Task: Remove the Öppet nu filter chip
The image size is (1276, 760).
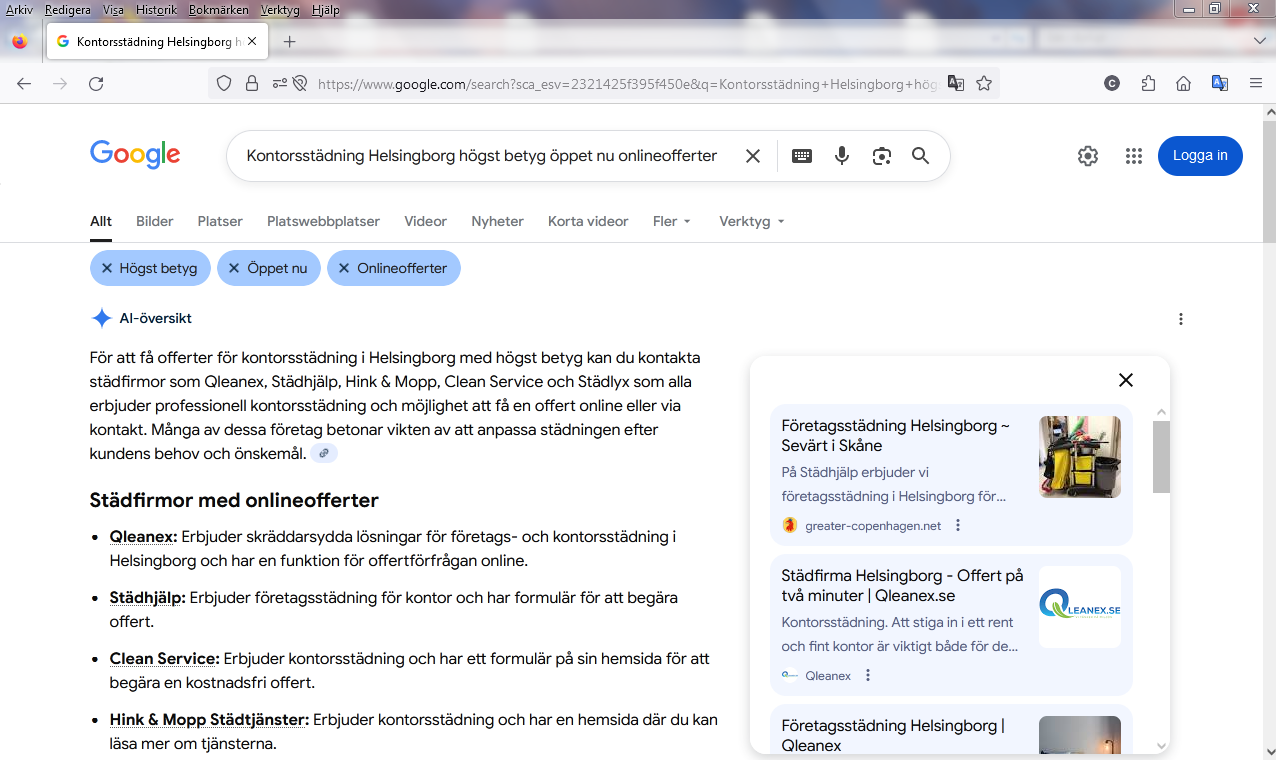Action: coord(268,268)
